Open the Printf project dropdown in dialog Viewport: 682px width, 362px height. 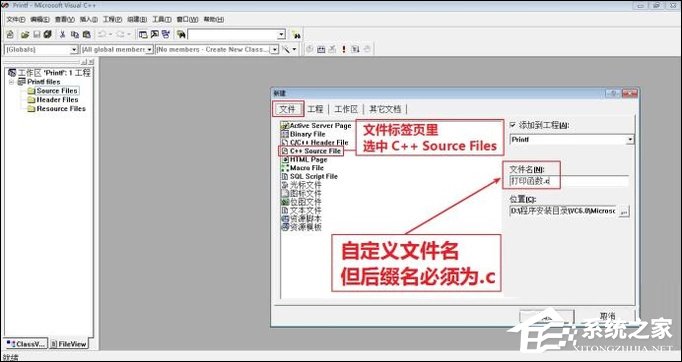click(x=630, y=140)
